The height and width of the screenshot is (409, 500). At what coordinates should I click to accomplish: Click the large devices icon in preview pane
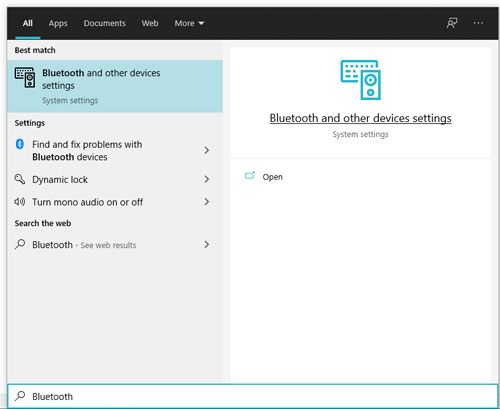point(361,80)
